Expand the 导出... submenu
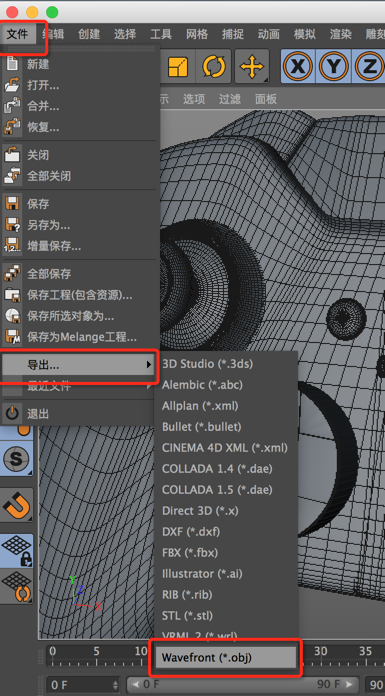This screenshot has height=696, width=385. click(x=78, y=365)
